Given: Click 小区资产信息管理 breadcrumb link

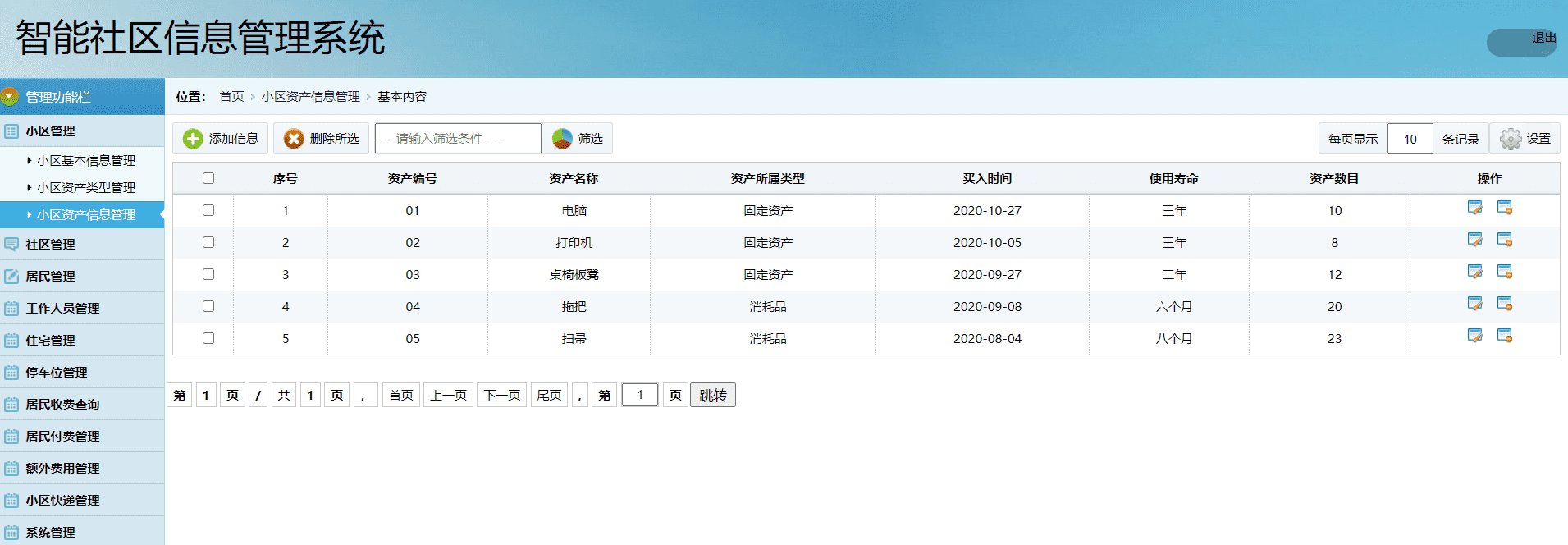Looking at the screenshot, I should (x=311, y=97).
